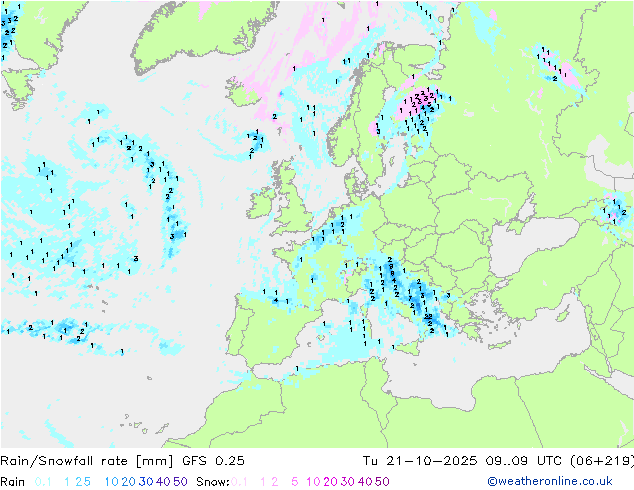Pick the Rain legend 40 value
Screen dimensions: 634x490
[163, 482]
